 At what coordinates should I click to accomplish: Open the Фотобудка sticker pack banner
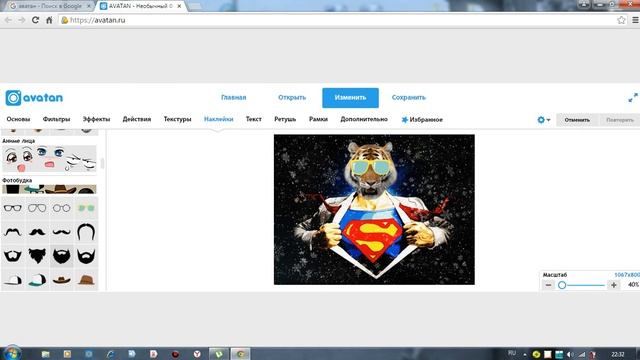click(x=49, y=189)
